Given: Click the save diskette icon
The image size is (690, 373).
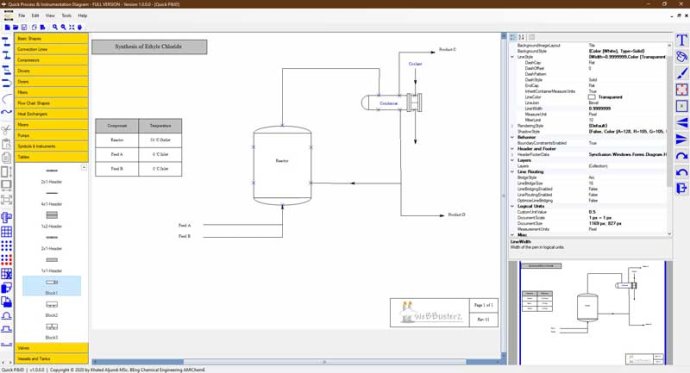Looking at the screenshot, I should [24, 27].
